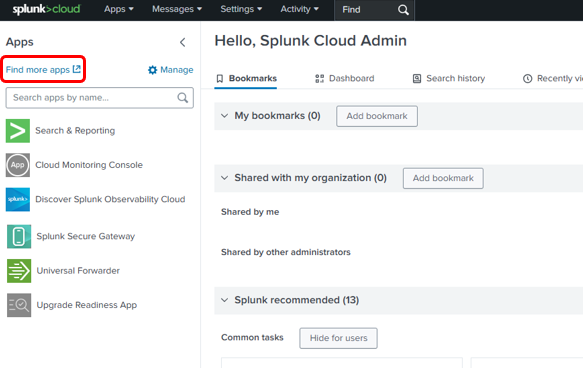The image size is (583, 368).
Task: Click the icon on Search history tab
Action: [x=417, y=78]
